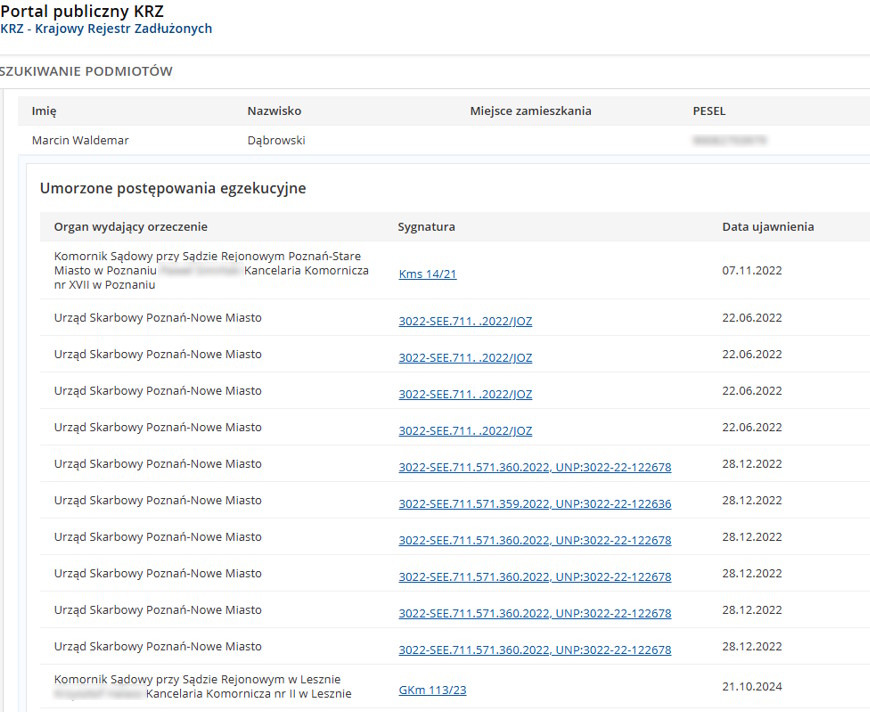The image size is (870, 712).
Task: Click the KRZ - Krajowy Rejestr Zadłużonych subtitle
Action: (106, 29)
